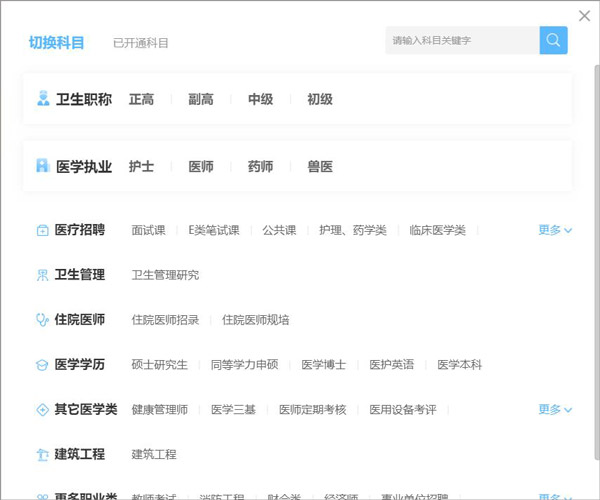Click the 医学执业 category icon
This screenshot has width=600, height=500.
(43, 166)
